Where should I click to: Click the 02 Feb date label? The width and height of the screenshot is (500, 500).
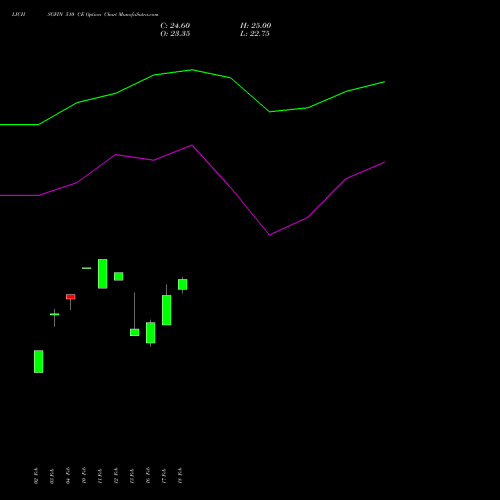36,475
